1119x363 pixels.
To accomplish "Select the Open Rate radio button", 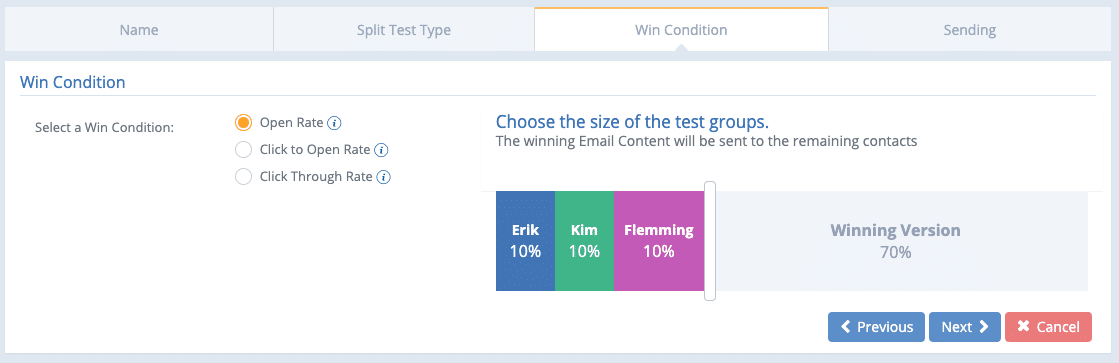I will (243, 123).
